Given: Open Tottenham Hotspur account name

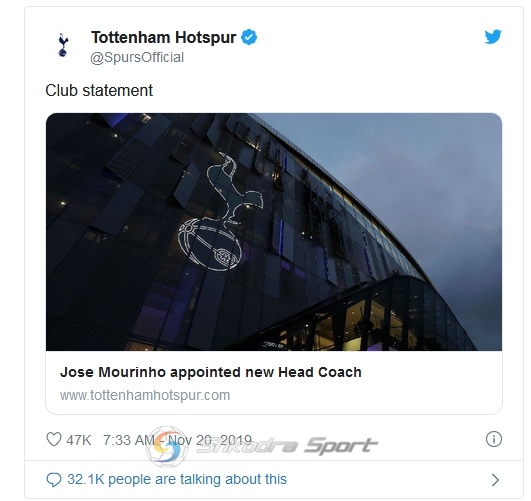Looking at the screenshot, I should (164, 37).
